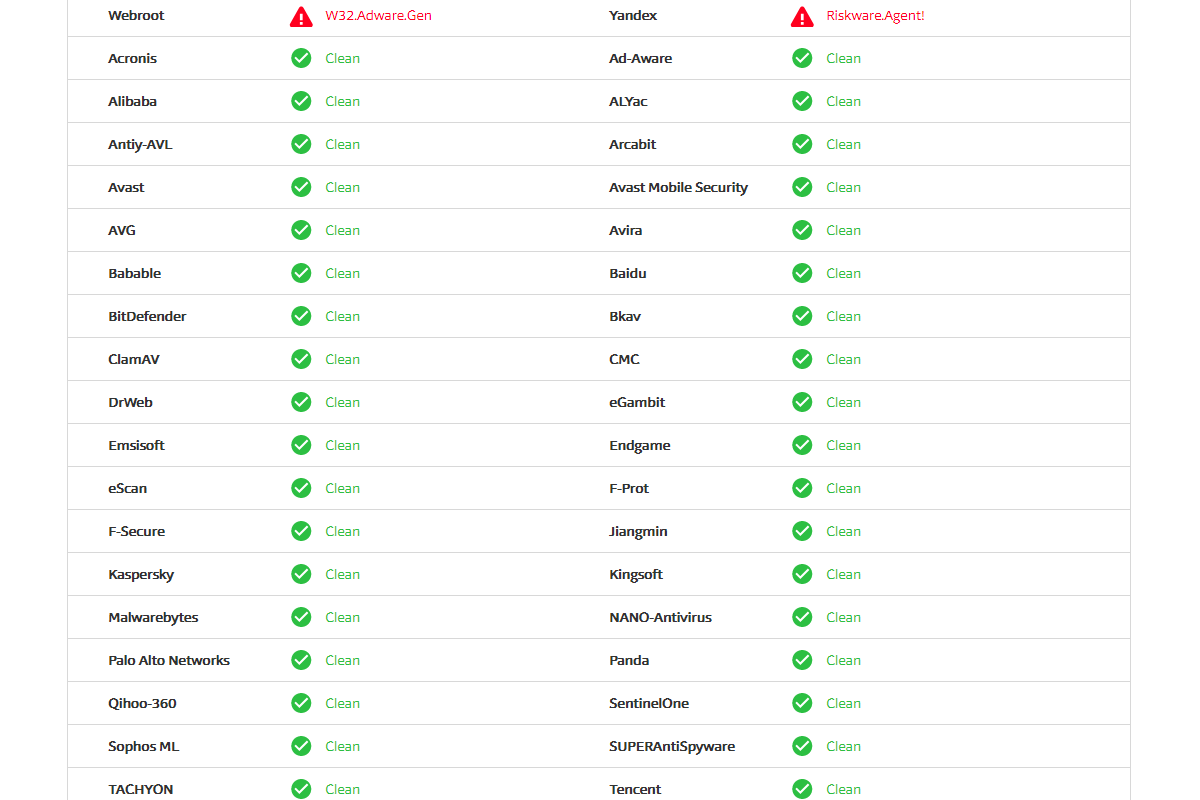
Task: Click the Clean status beside Jiangmin
Action: tap(843, 531)
